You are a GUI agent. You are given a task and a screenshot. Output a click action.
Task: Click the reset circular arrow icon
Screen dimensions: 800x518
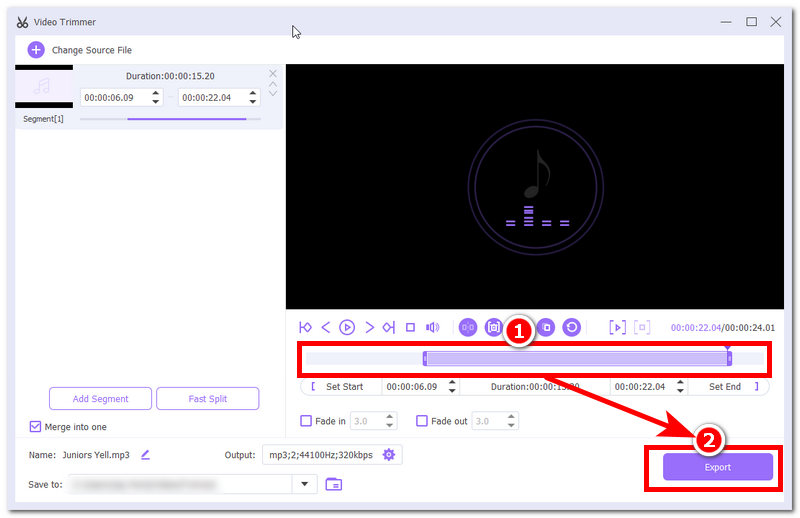click(571, 327)
